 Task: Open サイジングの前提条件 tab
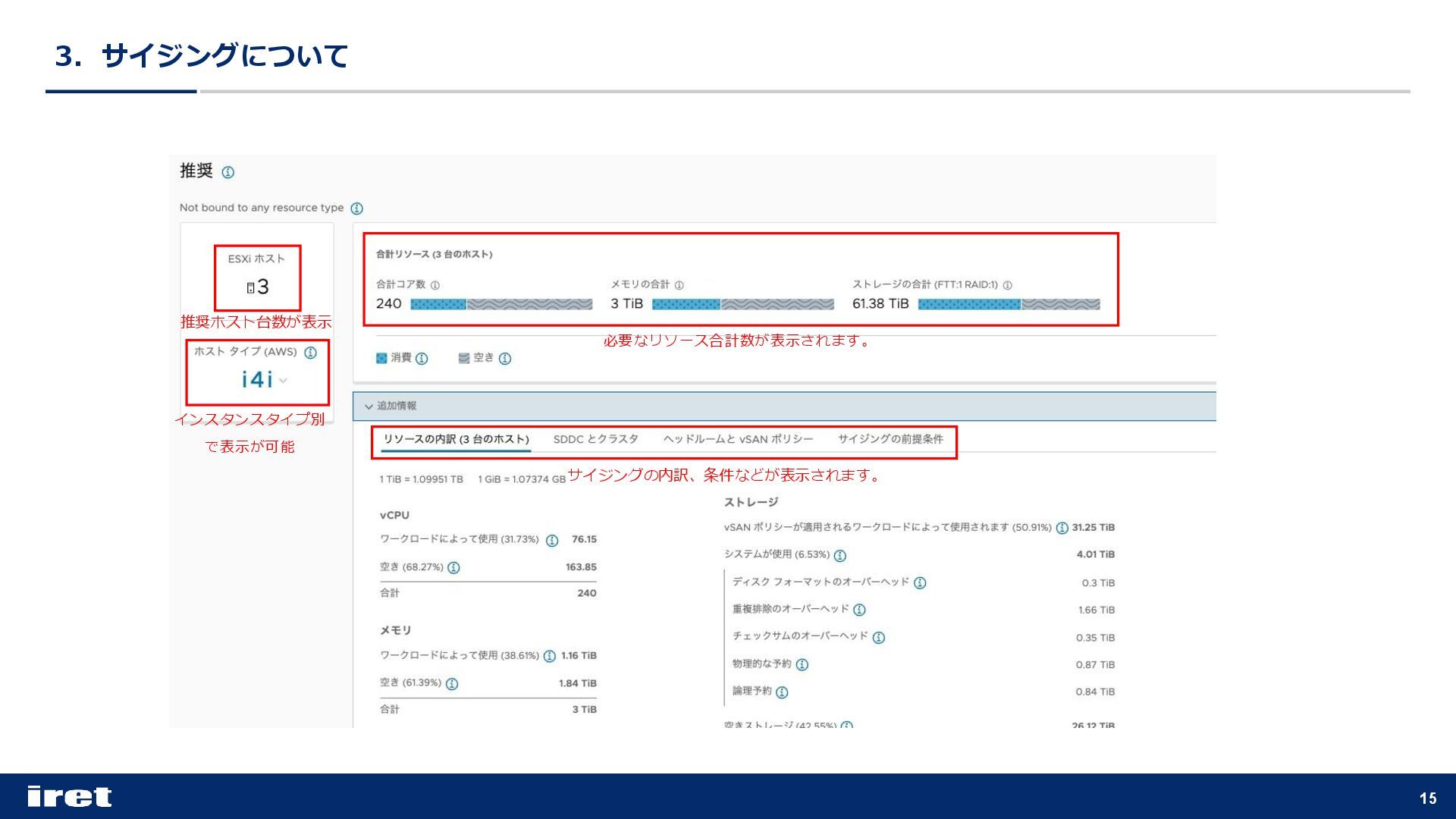pyautogui.click(x=890, y=439)
